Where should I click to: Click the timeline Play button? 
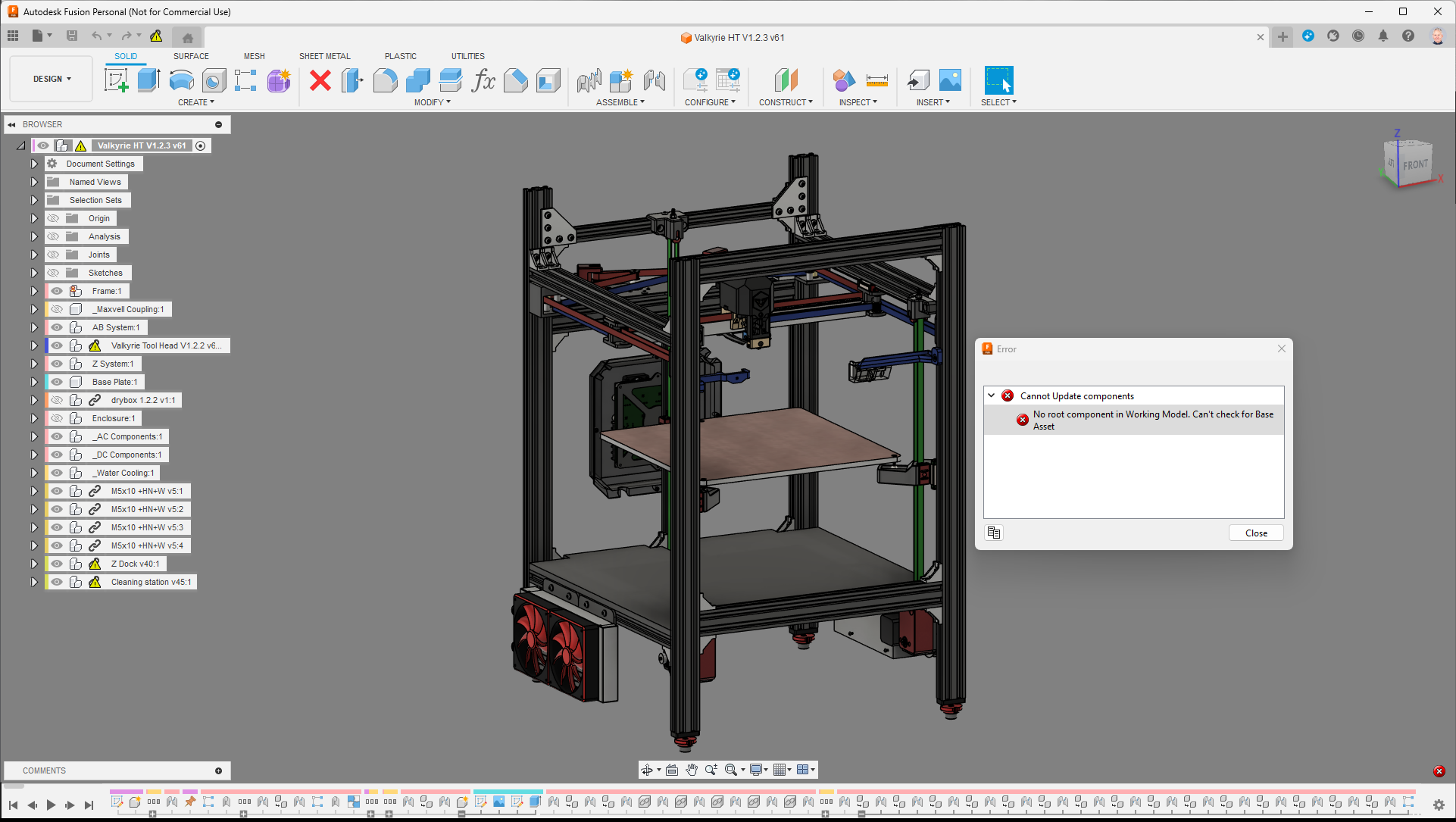point(51,805)
